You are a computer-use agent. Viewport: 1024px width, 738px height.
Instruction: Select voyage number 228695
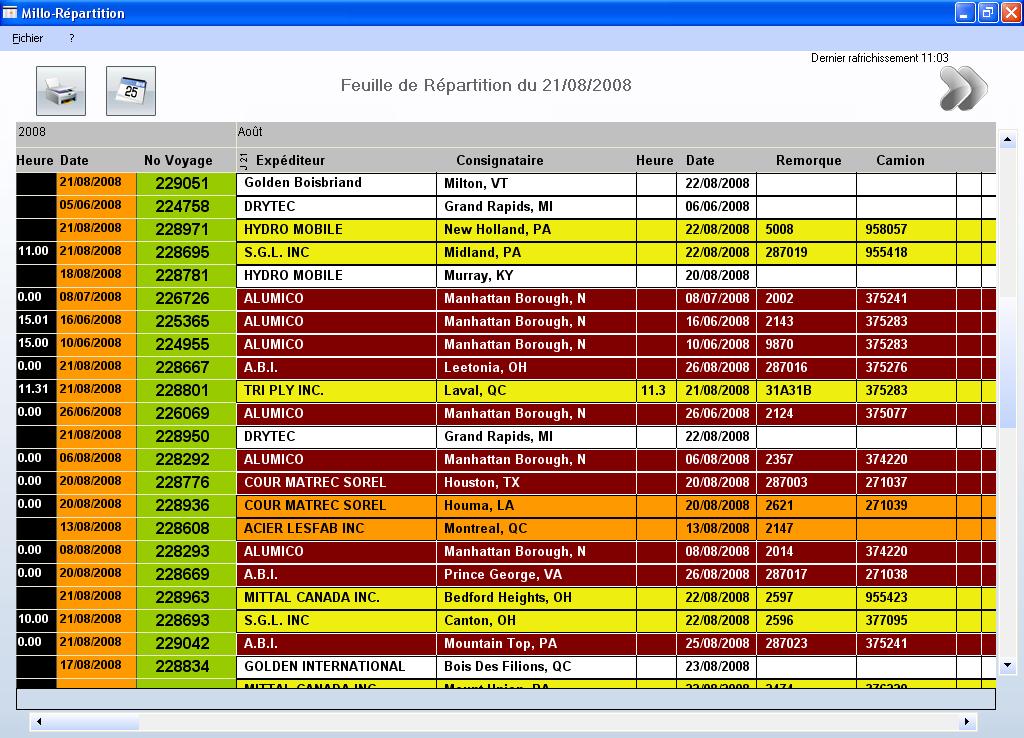tap(185, 252)
